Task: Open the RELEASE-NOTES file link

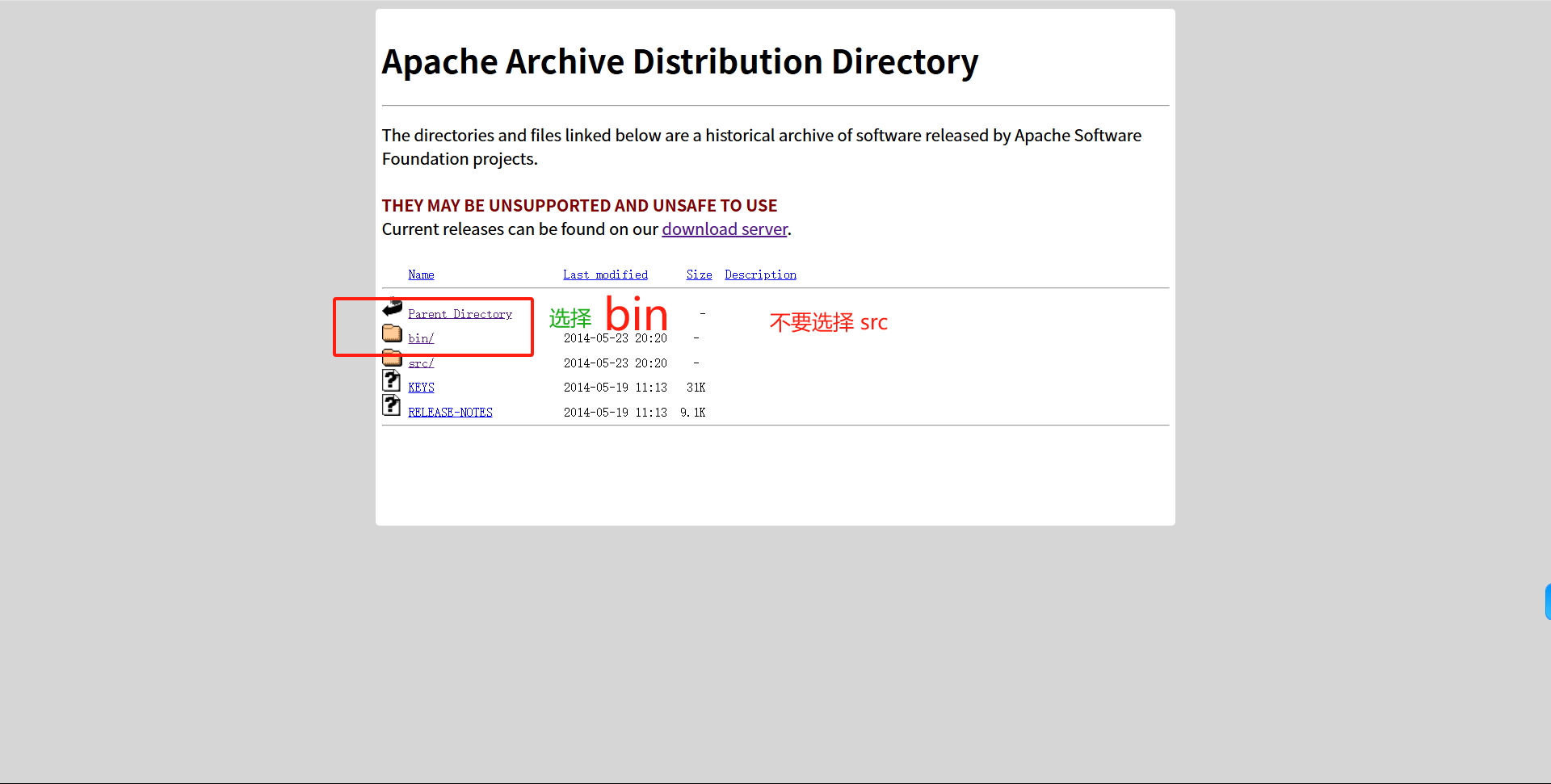Action: coord(450,413)
